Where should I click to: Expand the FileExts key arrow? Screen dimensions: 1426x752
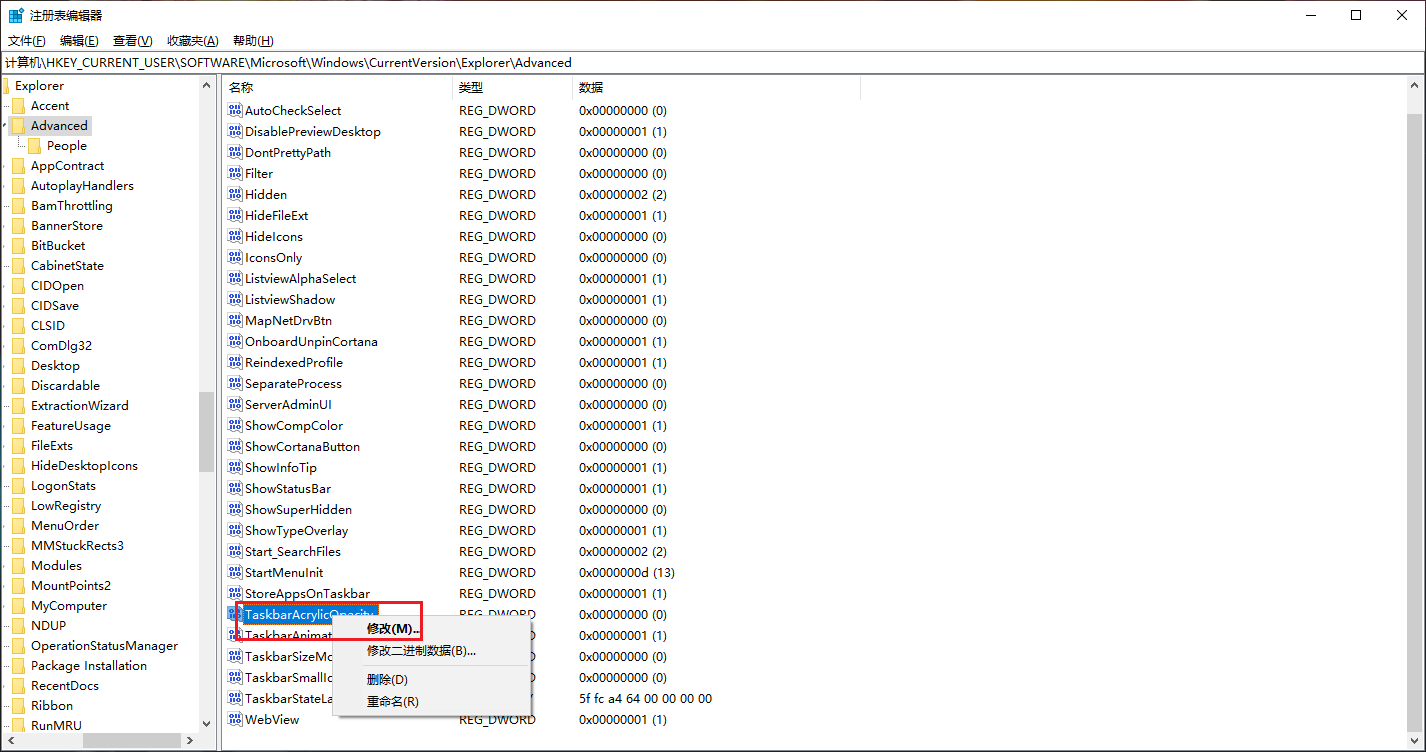[x=5, y=446]
